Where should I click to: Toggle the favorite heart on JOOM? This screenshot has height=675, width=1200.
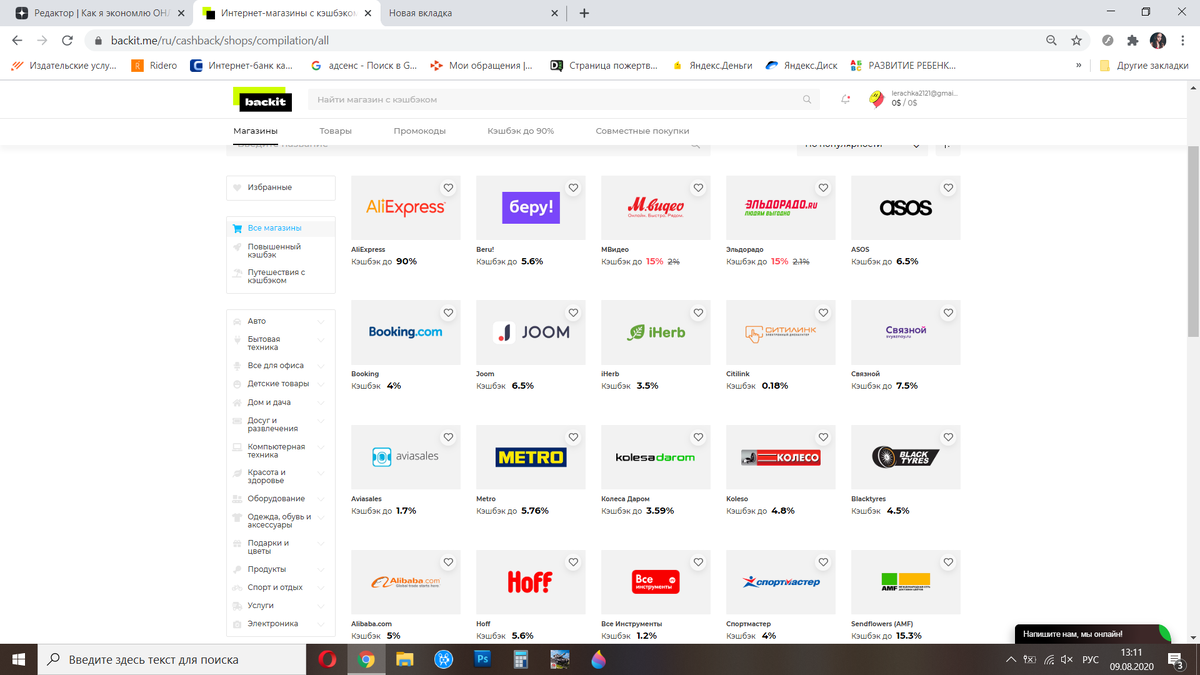click(x=574, y=313)
